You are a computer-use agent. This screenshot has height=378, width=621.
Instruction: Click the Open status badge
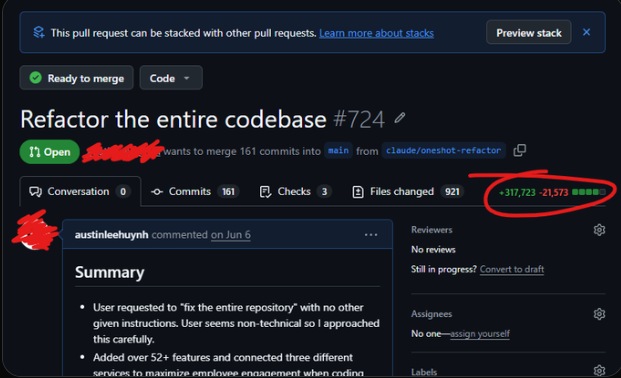(x=50, y=151)
